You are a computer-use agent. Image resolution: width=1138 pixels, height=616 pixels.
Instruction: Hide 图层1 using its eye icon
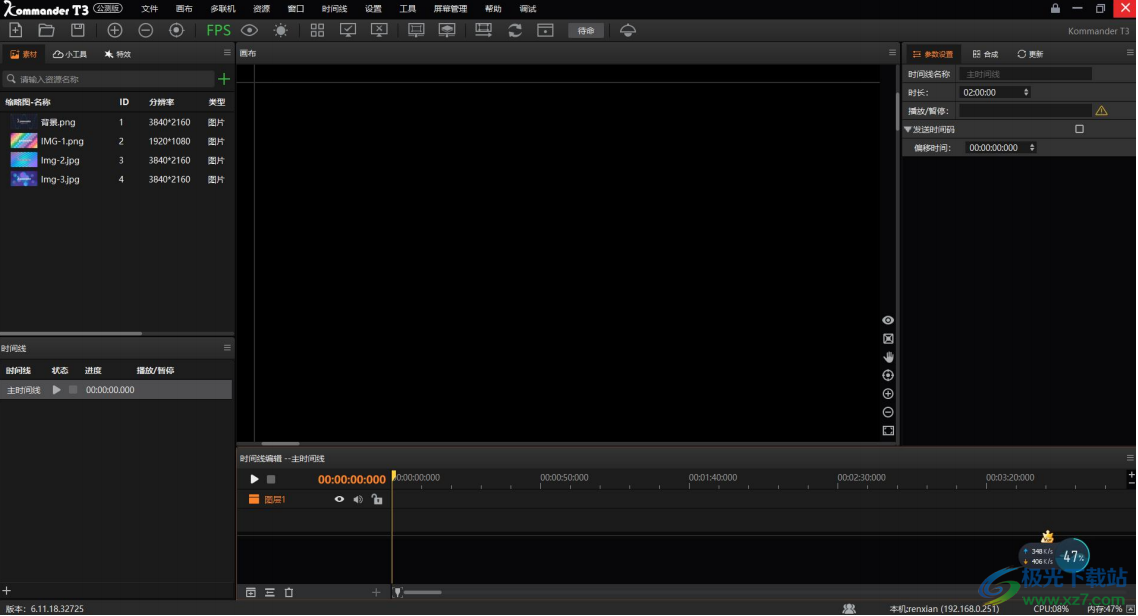pyautogui.click(x=339, y=499)
